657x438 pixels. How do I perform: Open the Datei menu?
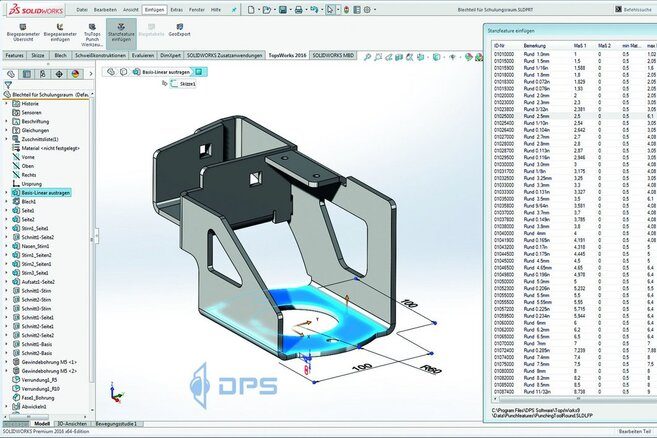pos(82,10)
